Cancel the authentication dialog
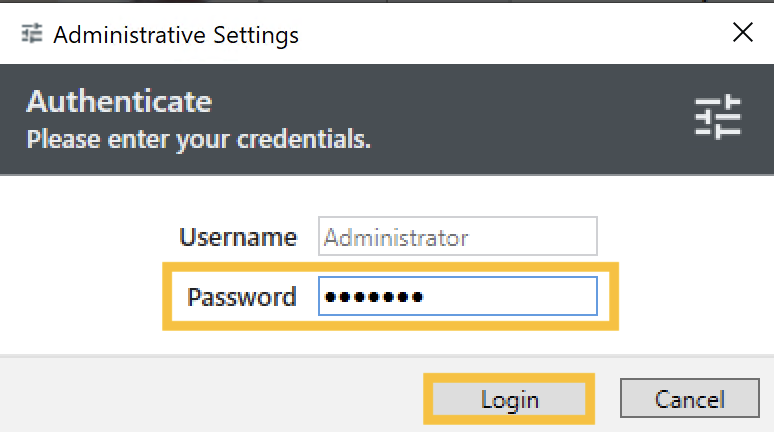 pyautogui.click(x=690, y=398)
